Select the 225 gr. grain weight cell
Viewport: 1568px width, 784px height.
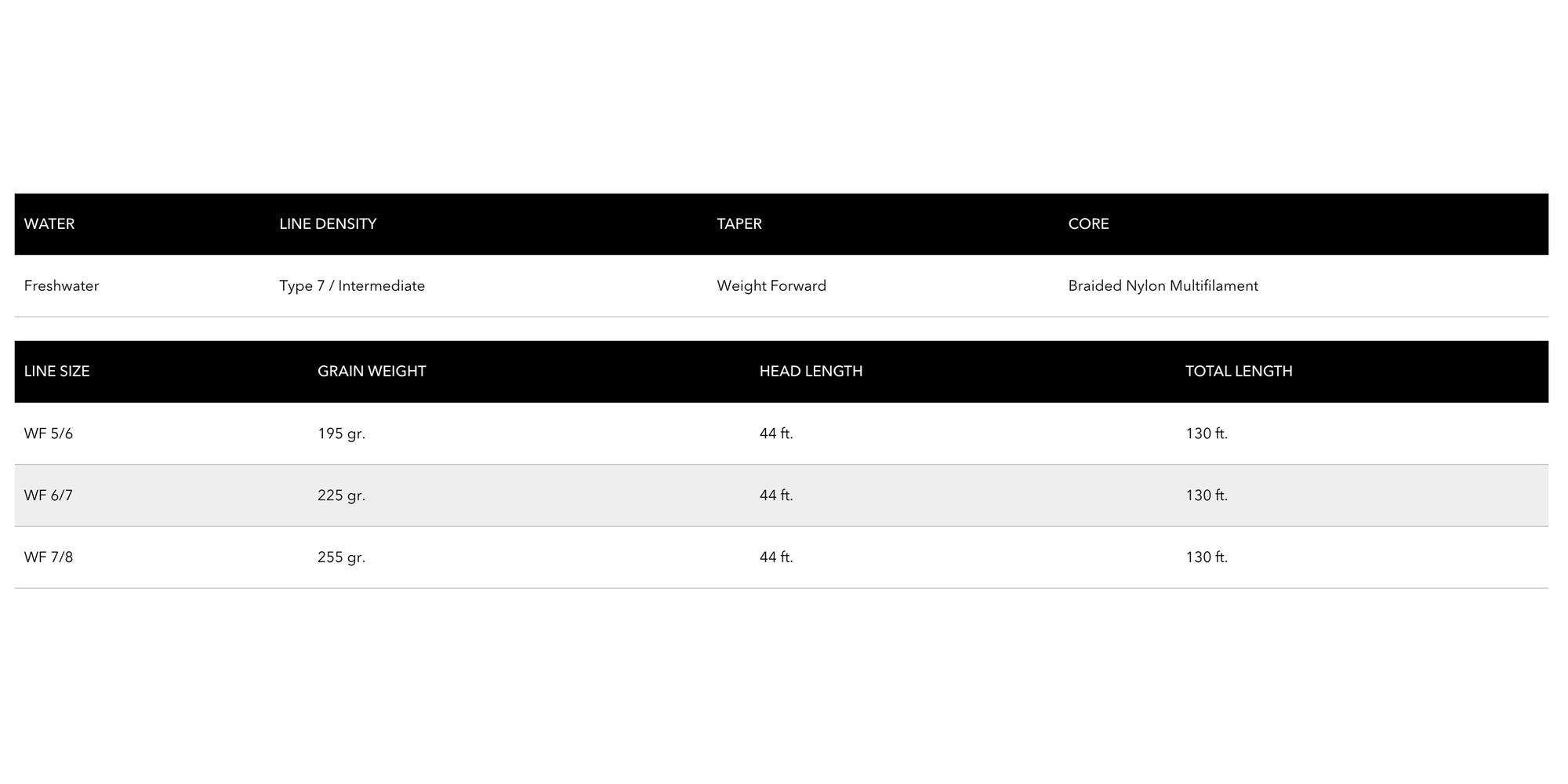[341, 495]
